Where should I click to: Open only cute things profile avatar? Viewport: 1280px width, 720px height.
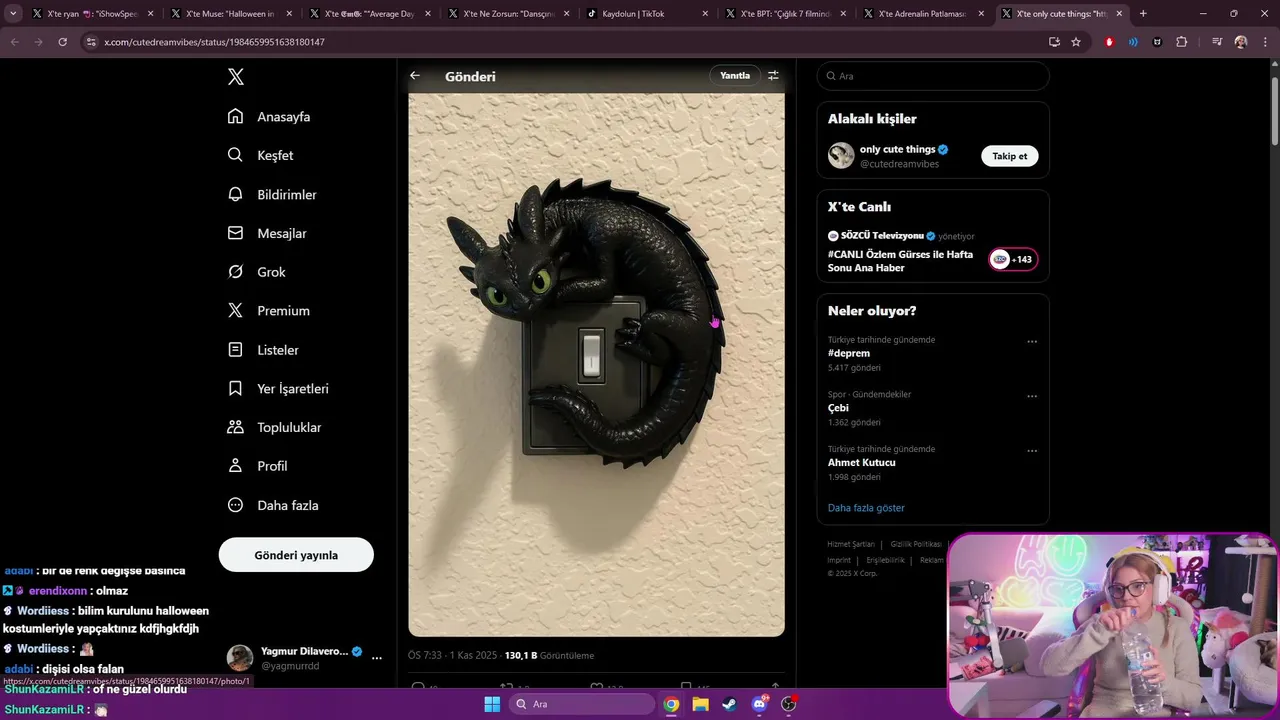(841, 156)
